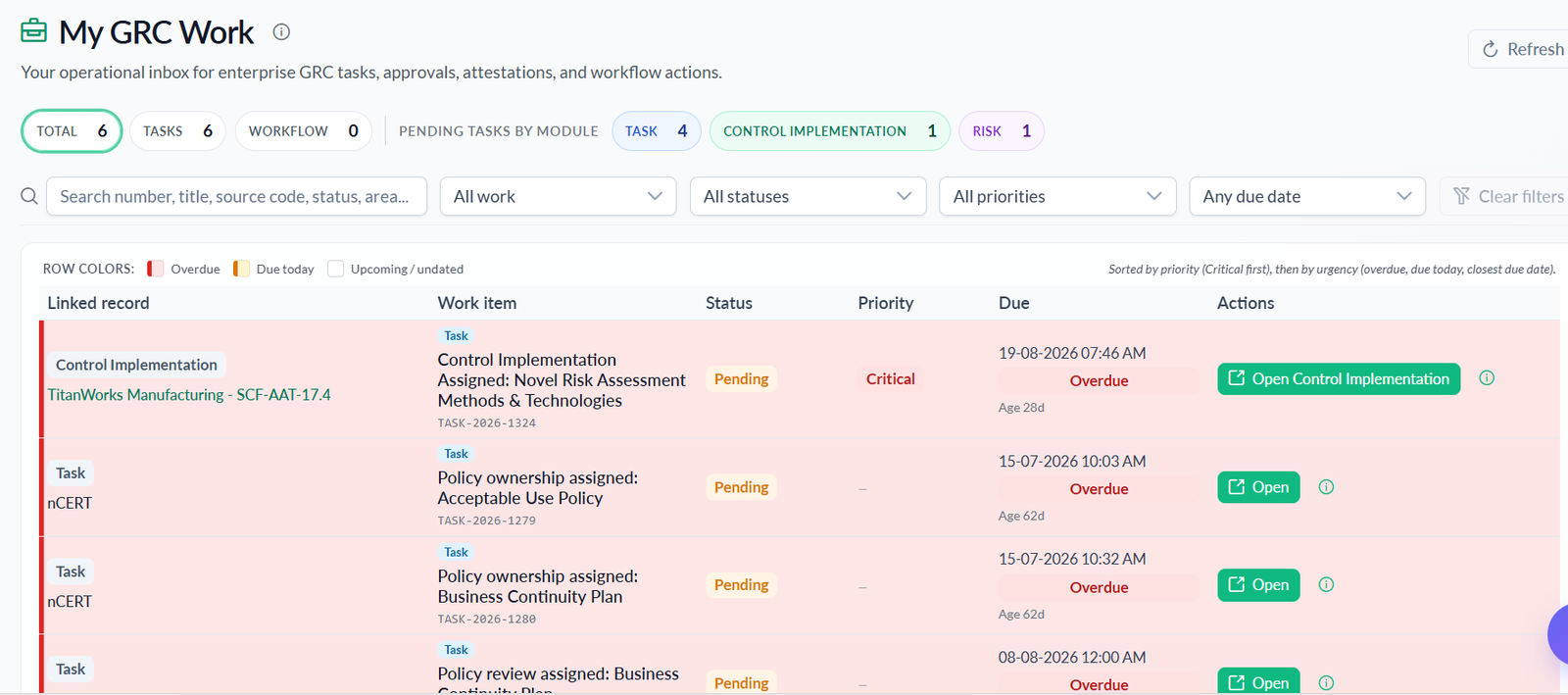
Task: Click the Overdue red color legend swatch
Action: click(155, 269)
